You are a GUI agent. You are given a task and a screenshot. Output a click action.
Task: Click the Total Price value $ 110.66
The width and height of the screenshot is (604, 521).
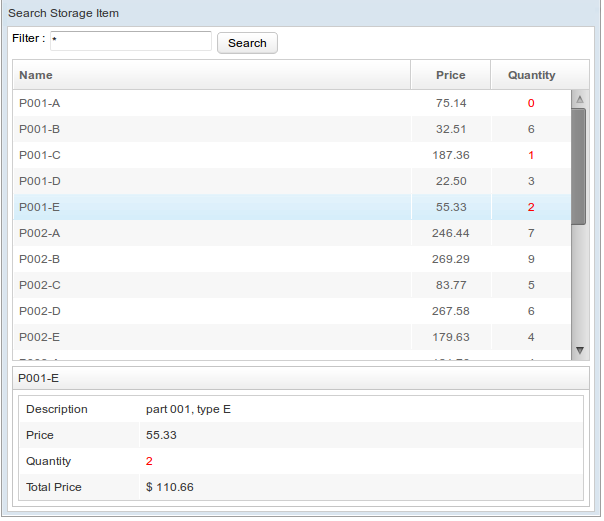pos(170,487)
